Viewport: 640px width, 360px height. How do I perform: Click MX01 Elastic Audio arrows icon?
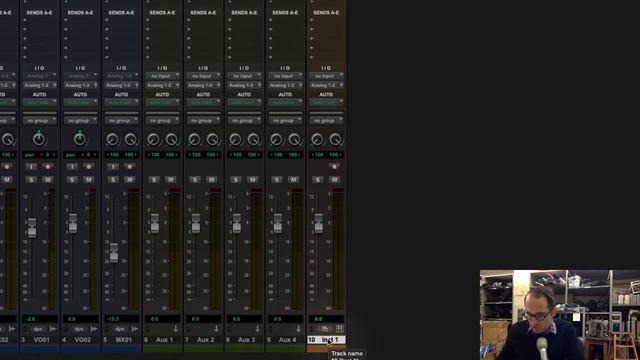135,329
